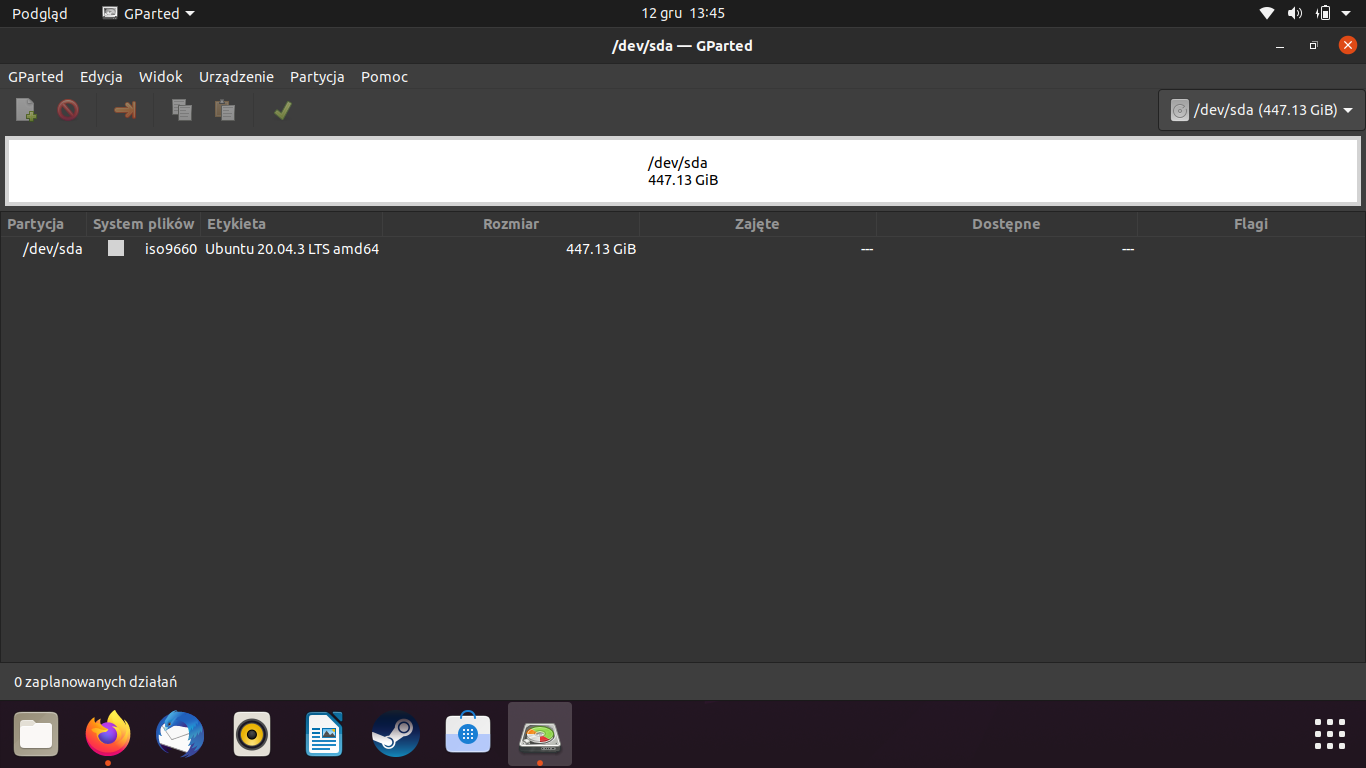The height and width of the screenshot is (768, 1366).
Task: Open the Partycja menu
Action: click(317, 77)
